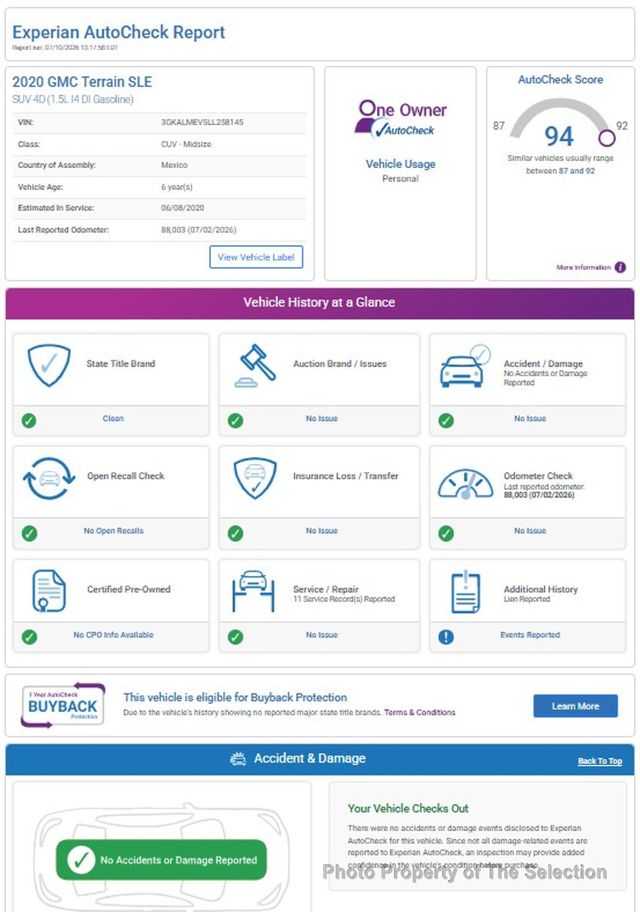
Task: Click the 1 Year AutoCheck Buyback logo
Action: (63, 705)
